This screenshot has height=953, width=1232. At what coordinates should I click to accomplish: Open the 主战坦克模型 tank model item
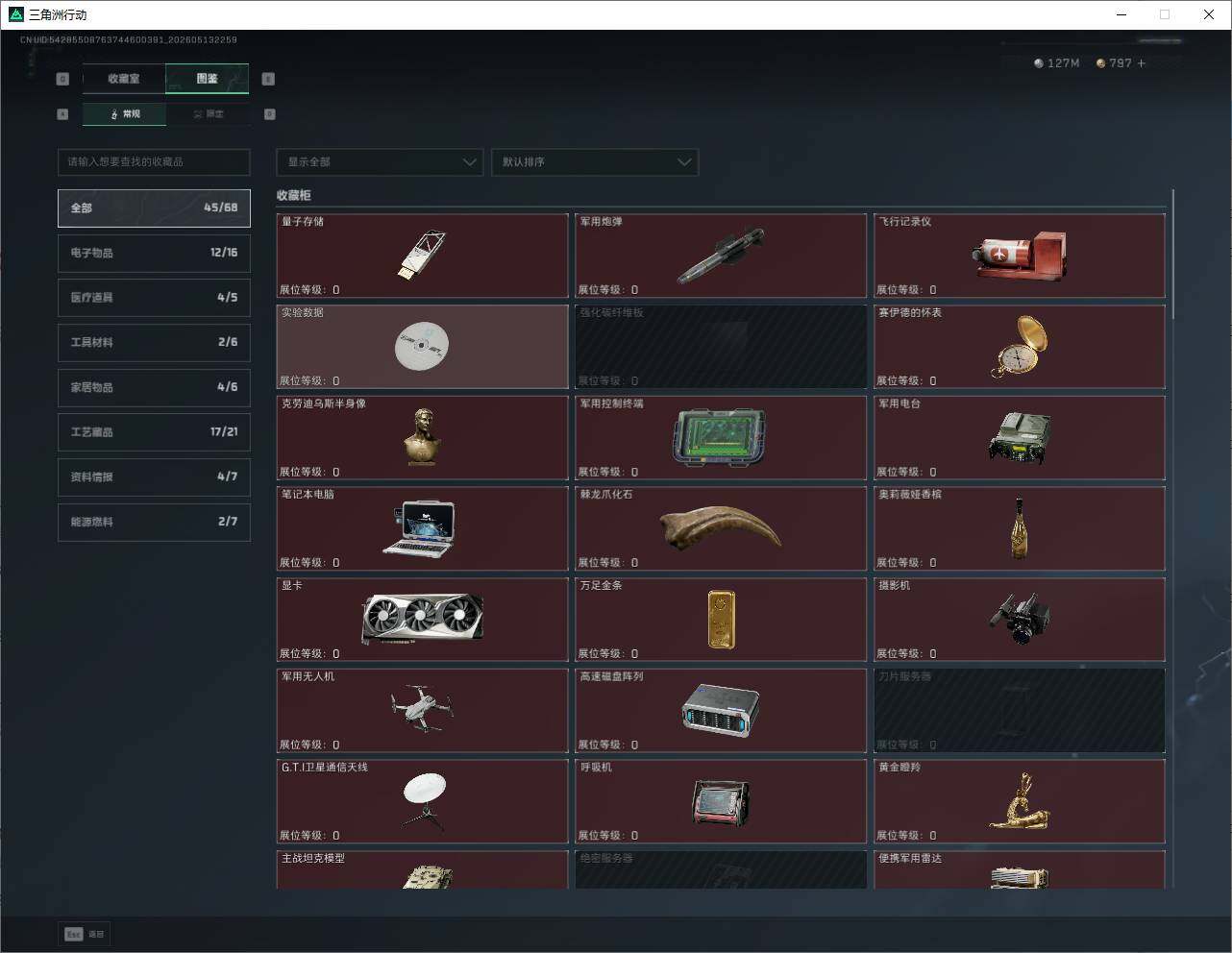423,869
